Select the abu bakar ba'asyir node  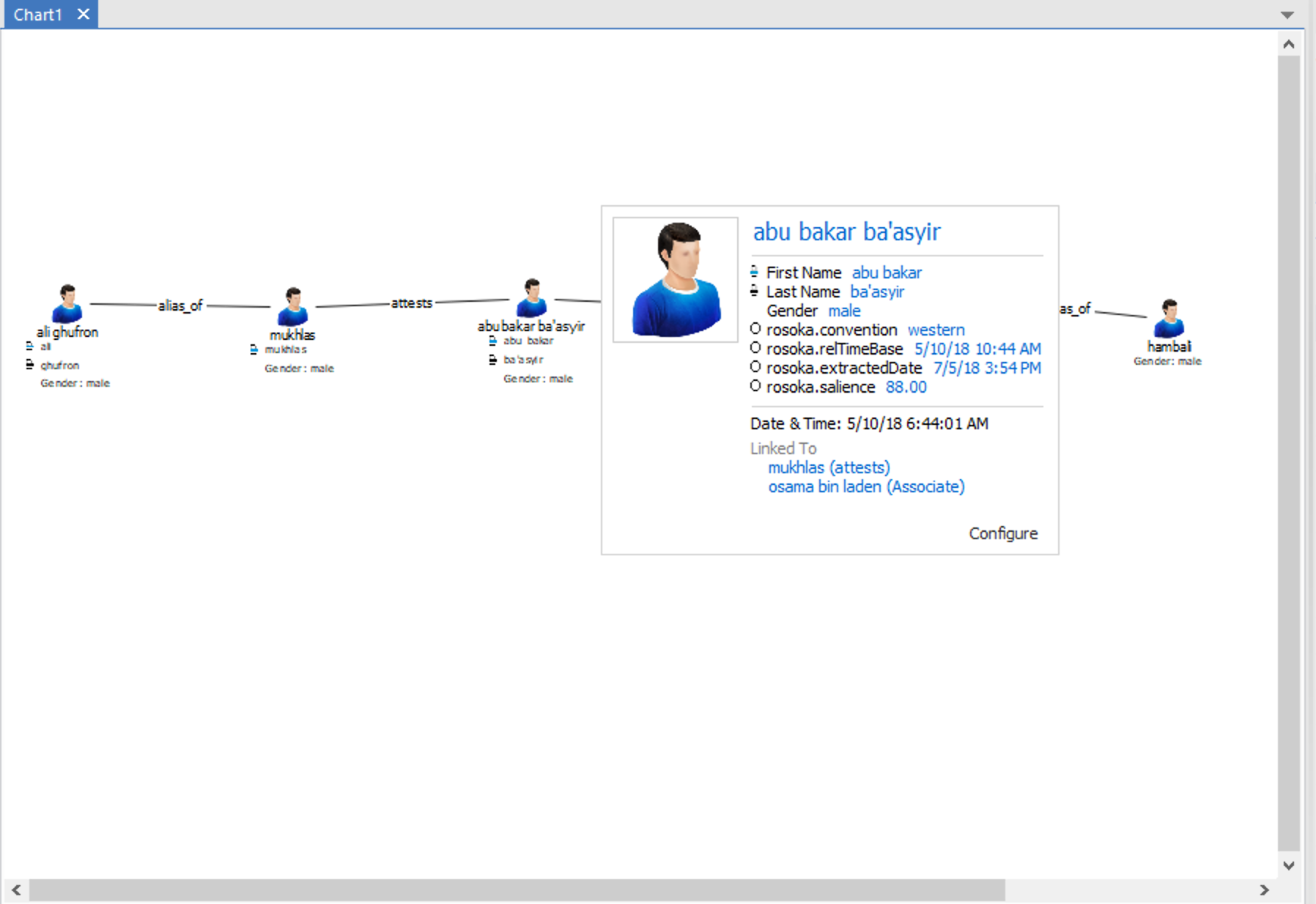point(532,297)
